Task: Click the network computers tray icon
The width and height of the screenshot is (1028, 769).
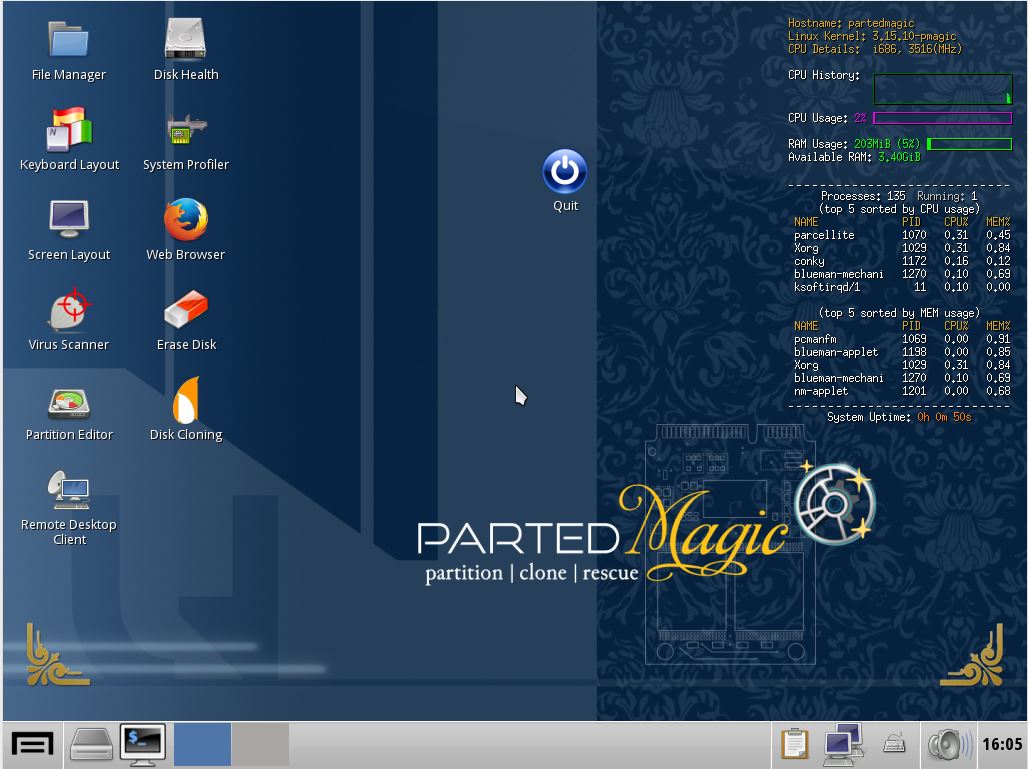Action: pos(843,745)
